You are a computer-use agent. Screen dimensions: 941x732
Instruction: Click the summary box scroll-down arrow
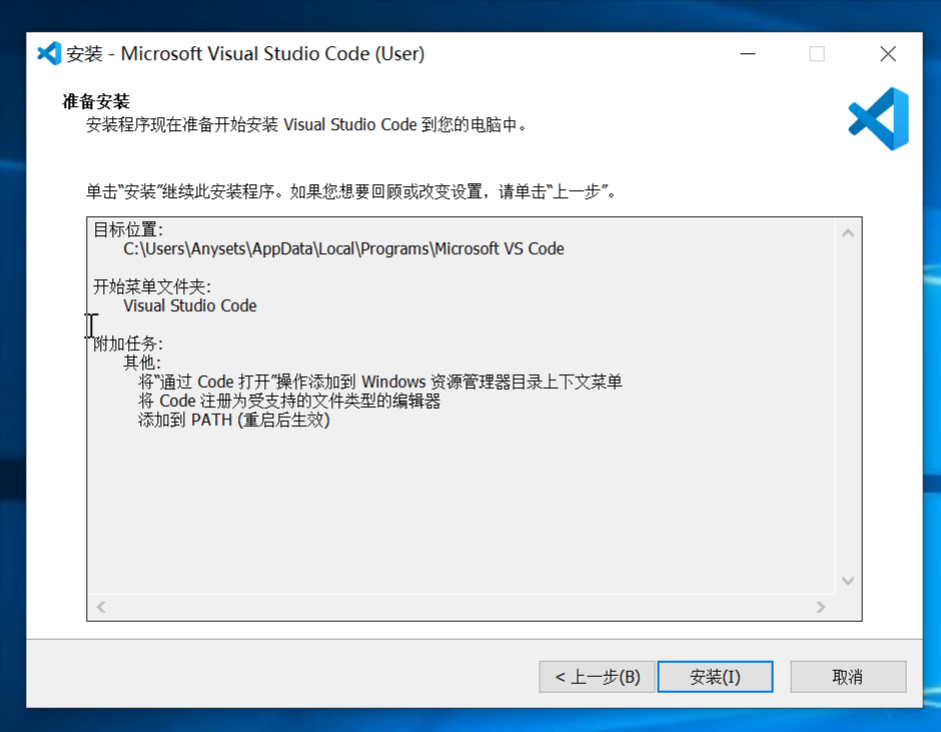coord(848,580)
